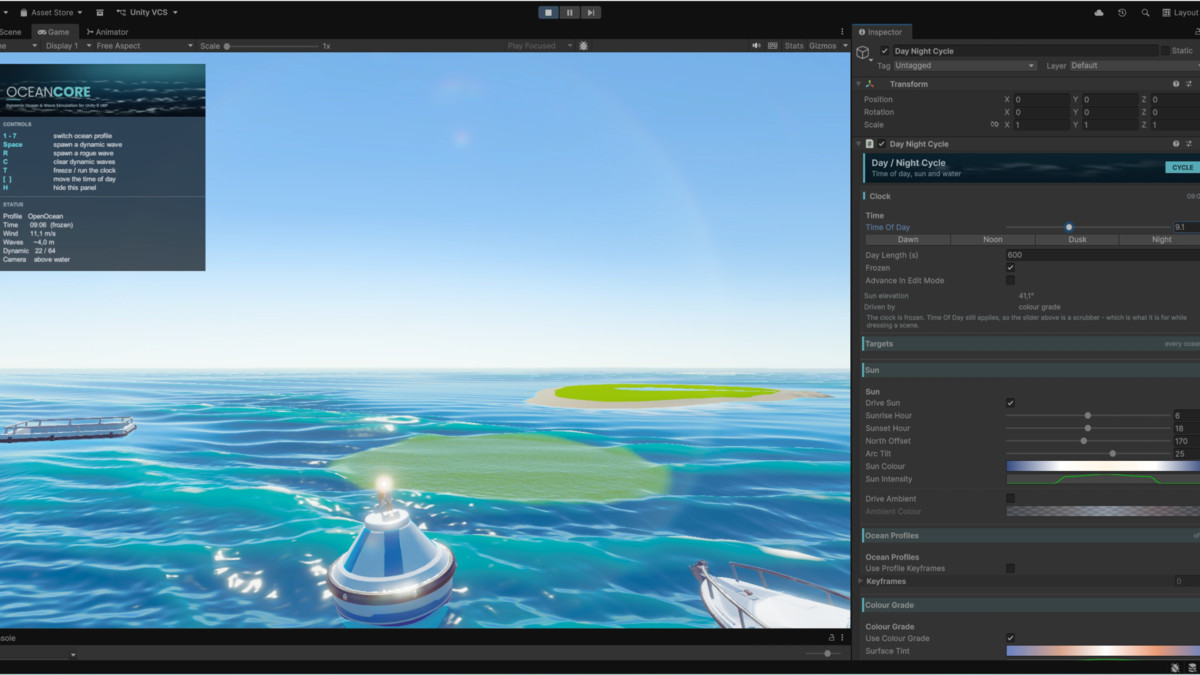This screenshot has height=675, width=1200.
Task: Open the Unity VCS menu
Action: [147, 12]
